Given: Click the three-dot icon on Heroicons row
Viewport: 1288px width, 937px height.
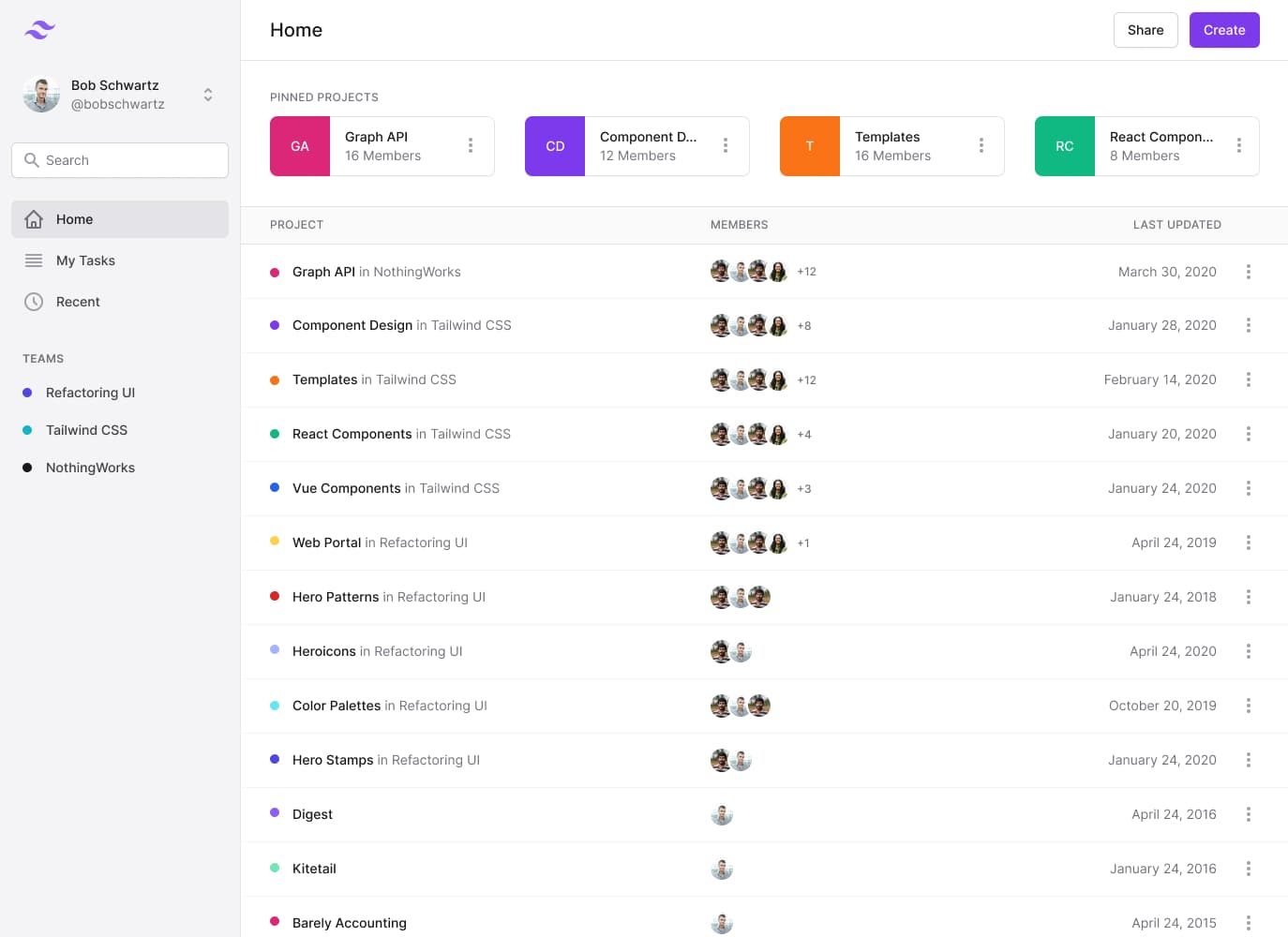Looking at the screenshot, I should coord(1248,651).
